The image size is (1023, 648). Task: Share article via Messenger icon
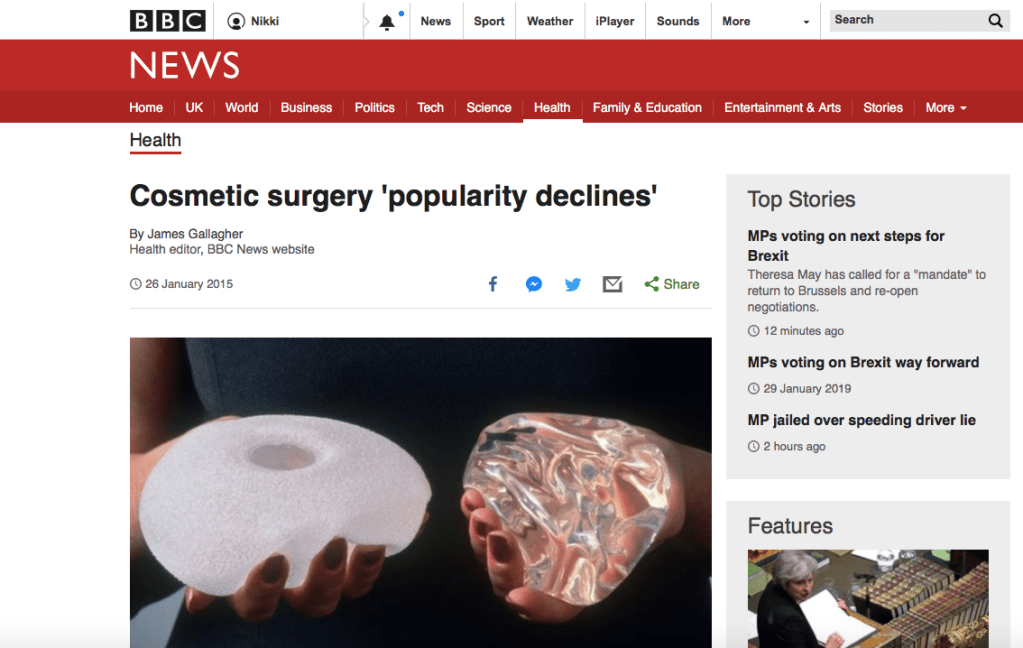534,284
